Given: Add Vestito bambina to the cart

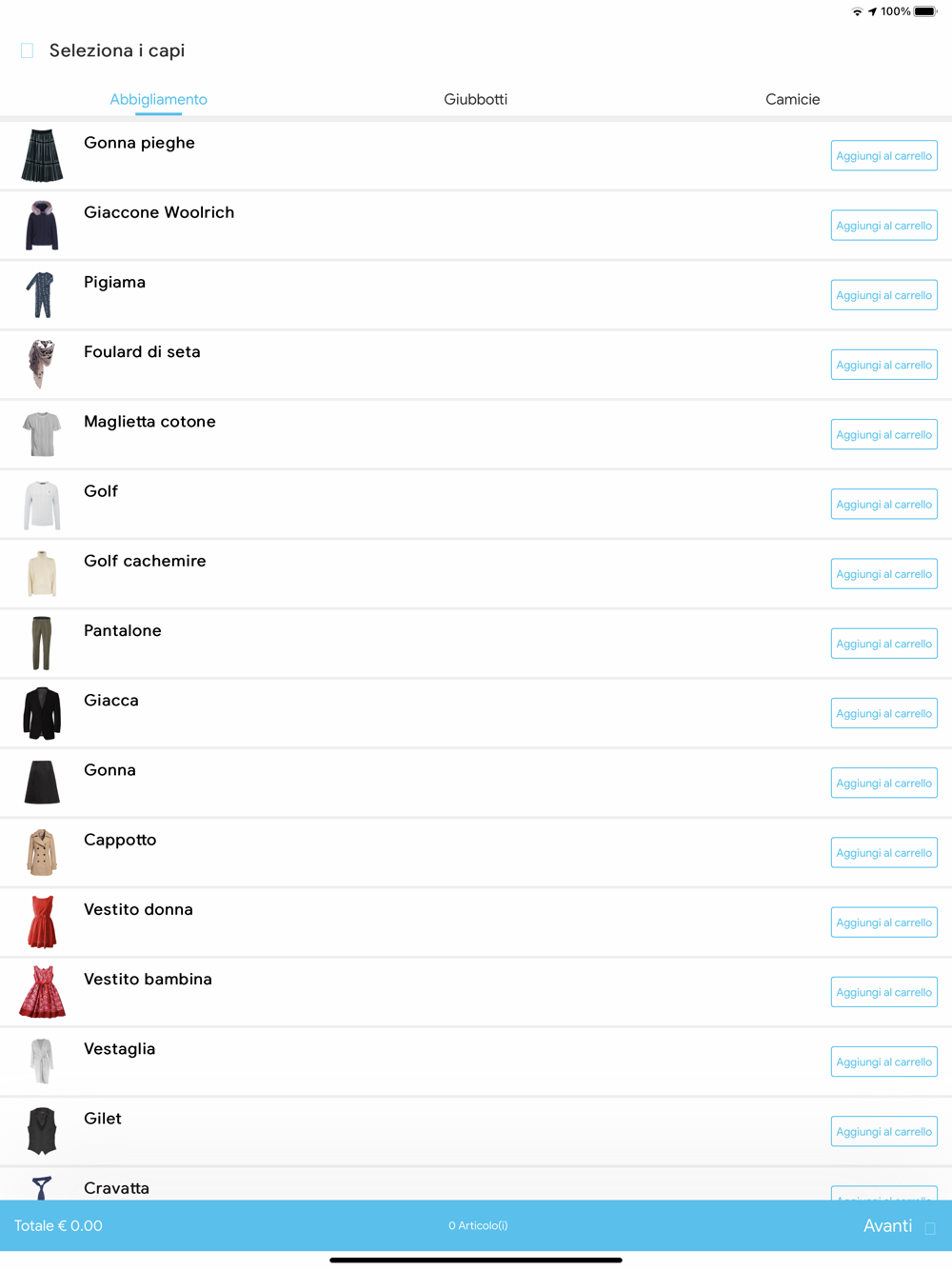Looking at the screenshot, I should coord(883,992).
